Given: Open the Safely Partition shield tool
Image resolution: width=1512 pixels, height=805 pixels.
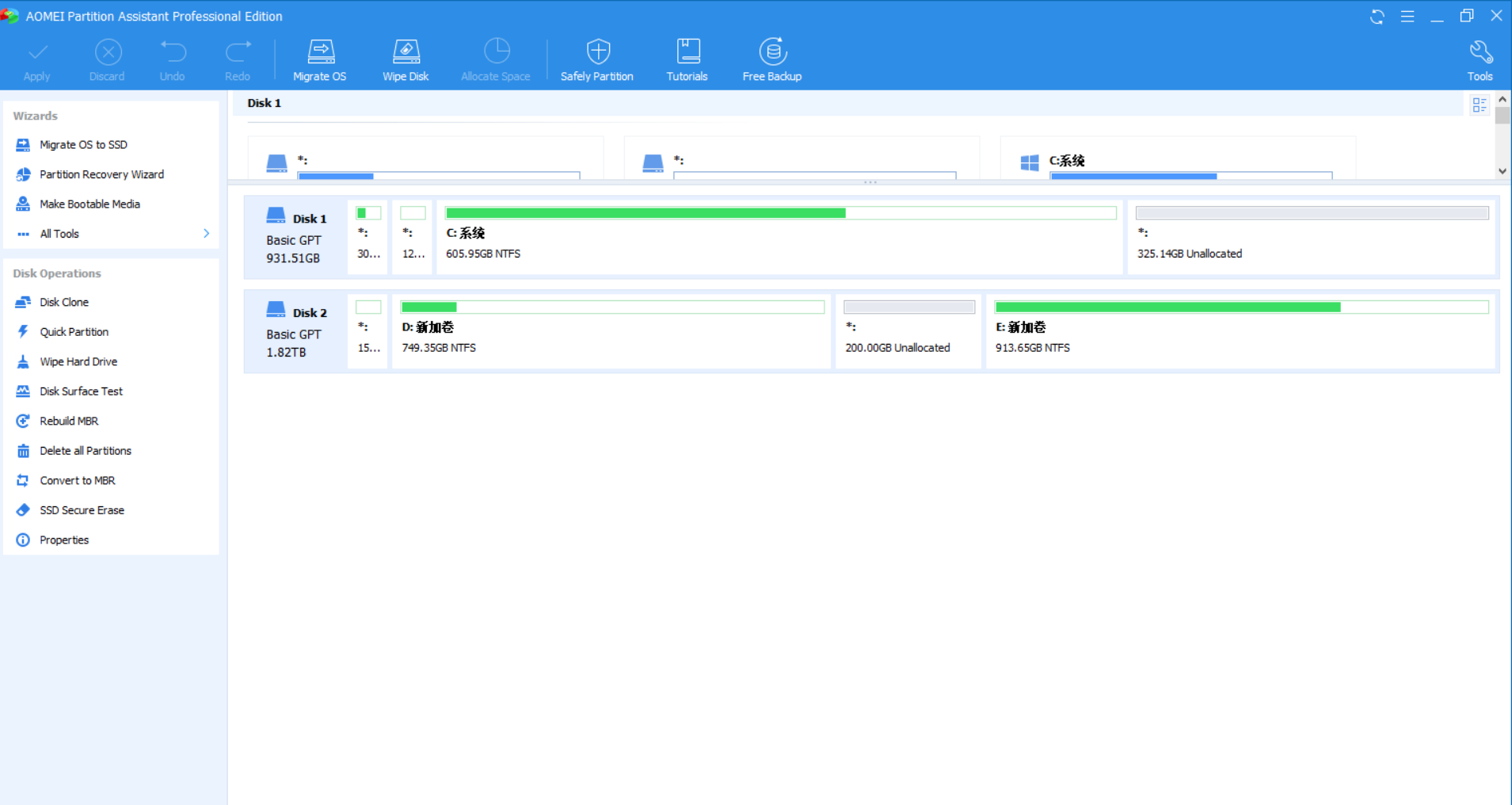Looking at the screenshot, I should click(x=597, y=60).
